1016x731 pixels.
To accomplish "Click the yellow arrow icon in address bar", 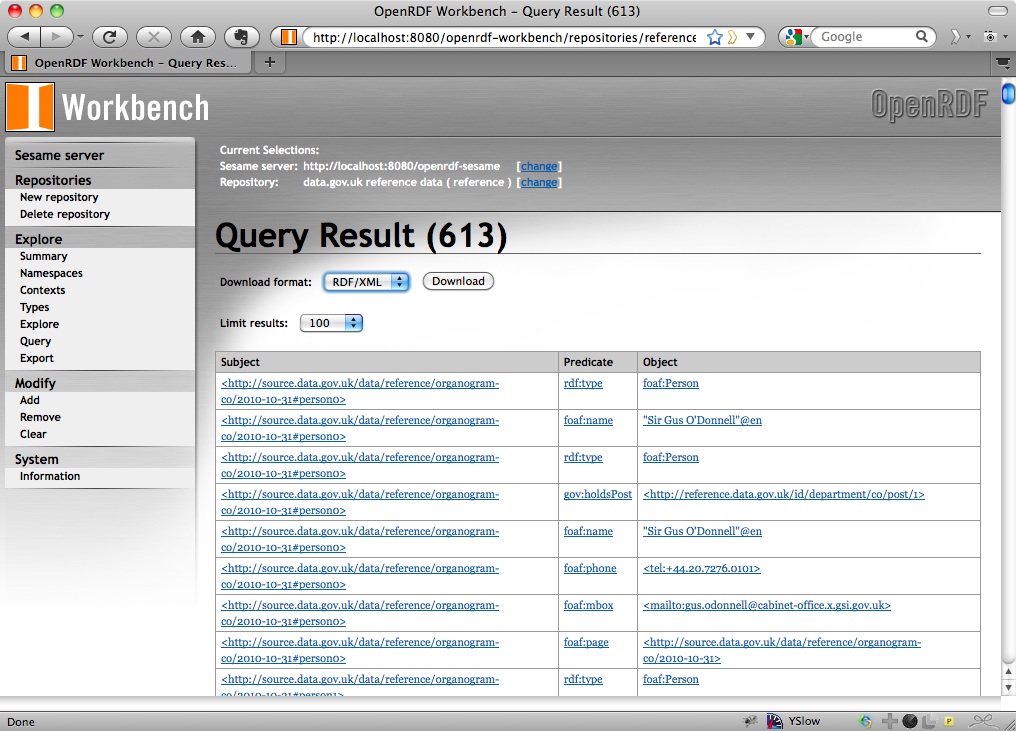I will point(732,37).
